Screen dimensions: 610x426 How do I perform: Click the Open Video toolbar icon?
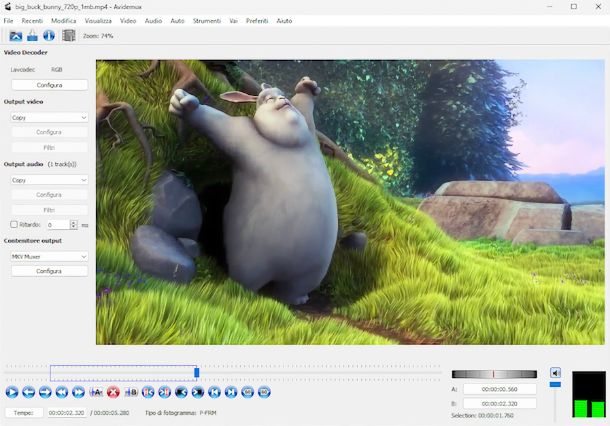coord(15,36)
